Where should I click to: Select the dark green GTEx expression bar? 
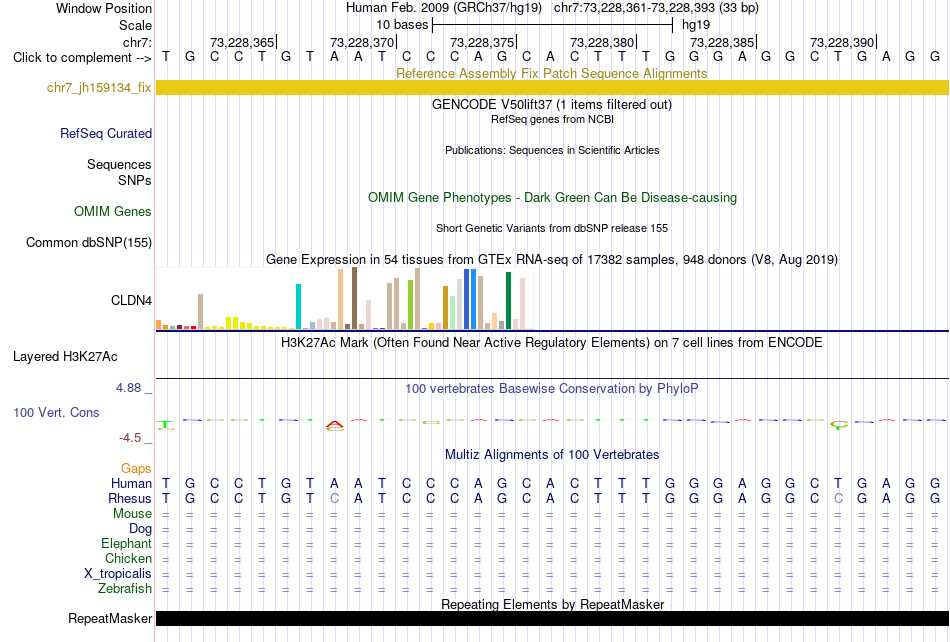pyautogui.click(x=508, y=301)
